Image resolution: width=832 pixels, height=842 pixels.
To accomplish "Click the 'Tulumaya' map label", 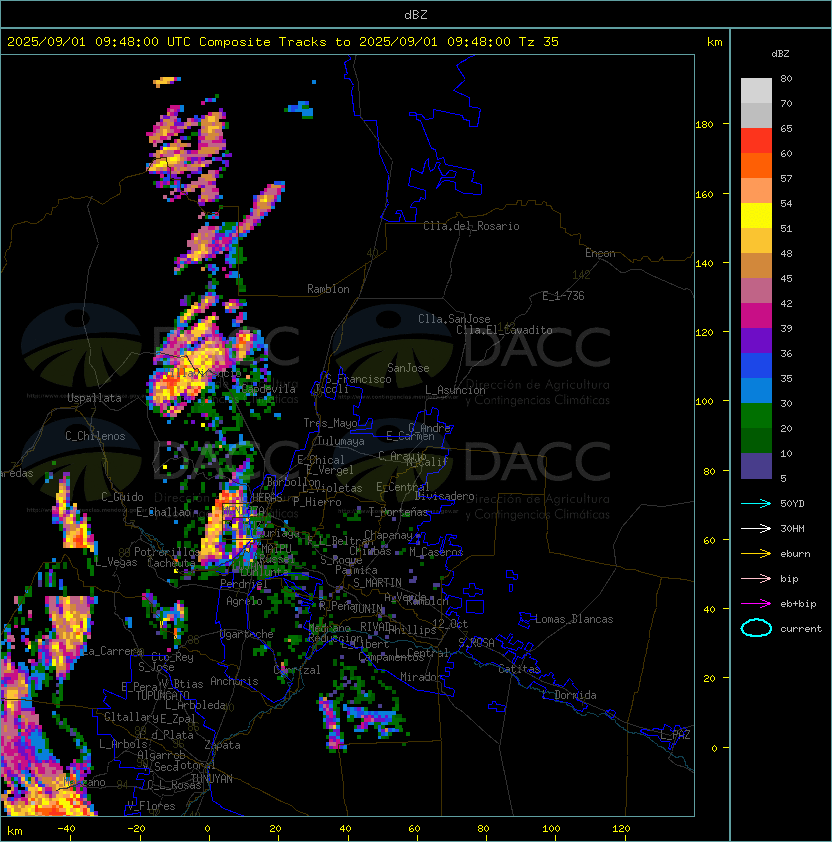I will point(341,441).
